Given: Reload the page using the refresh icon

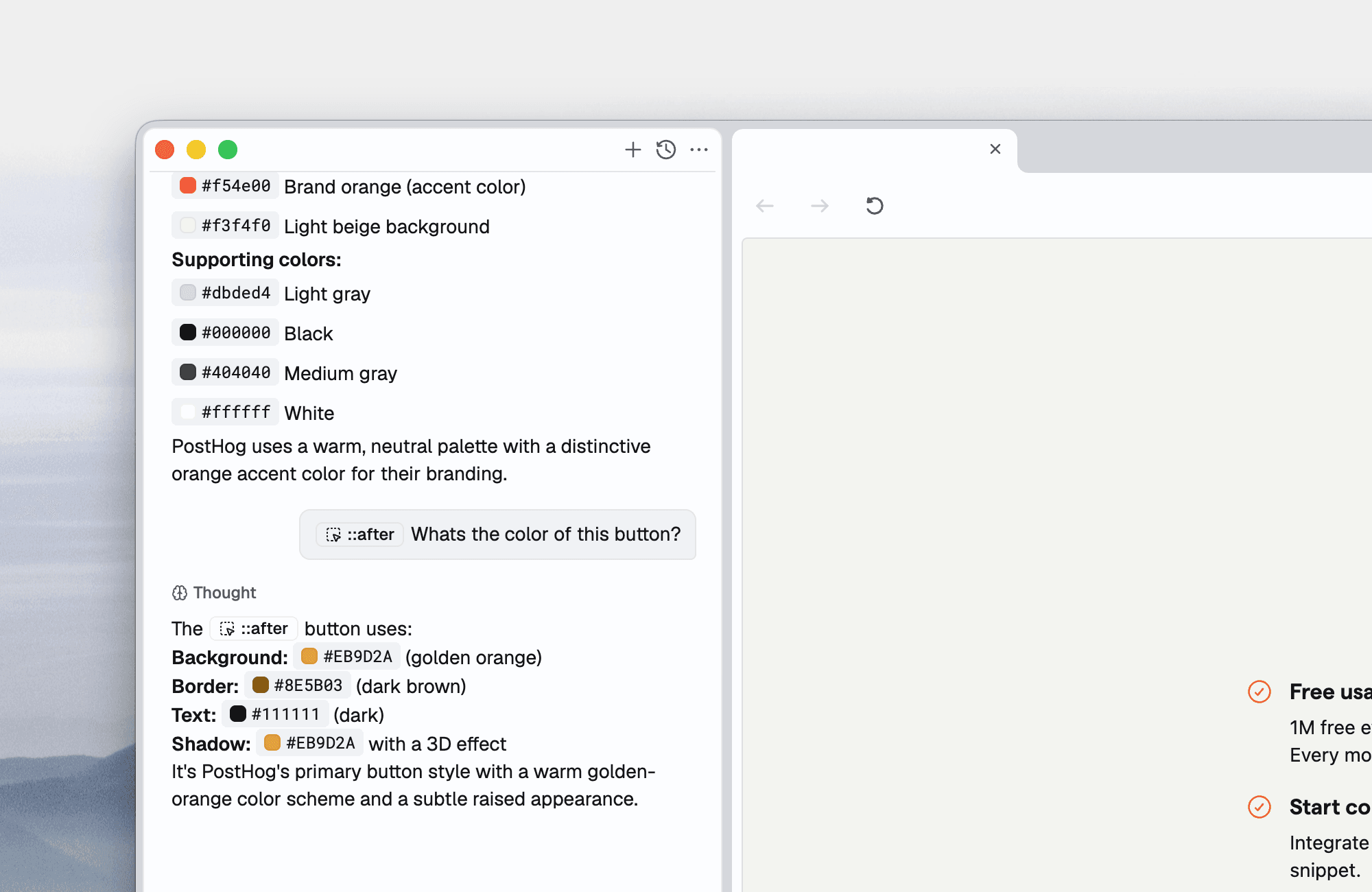Looking at the screenshot, I should point(873,206).
